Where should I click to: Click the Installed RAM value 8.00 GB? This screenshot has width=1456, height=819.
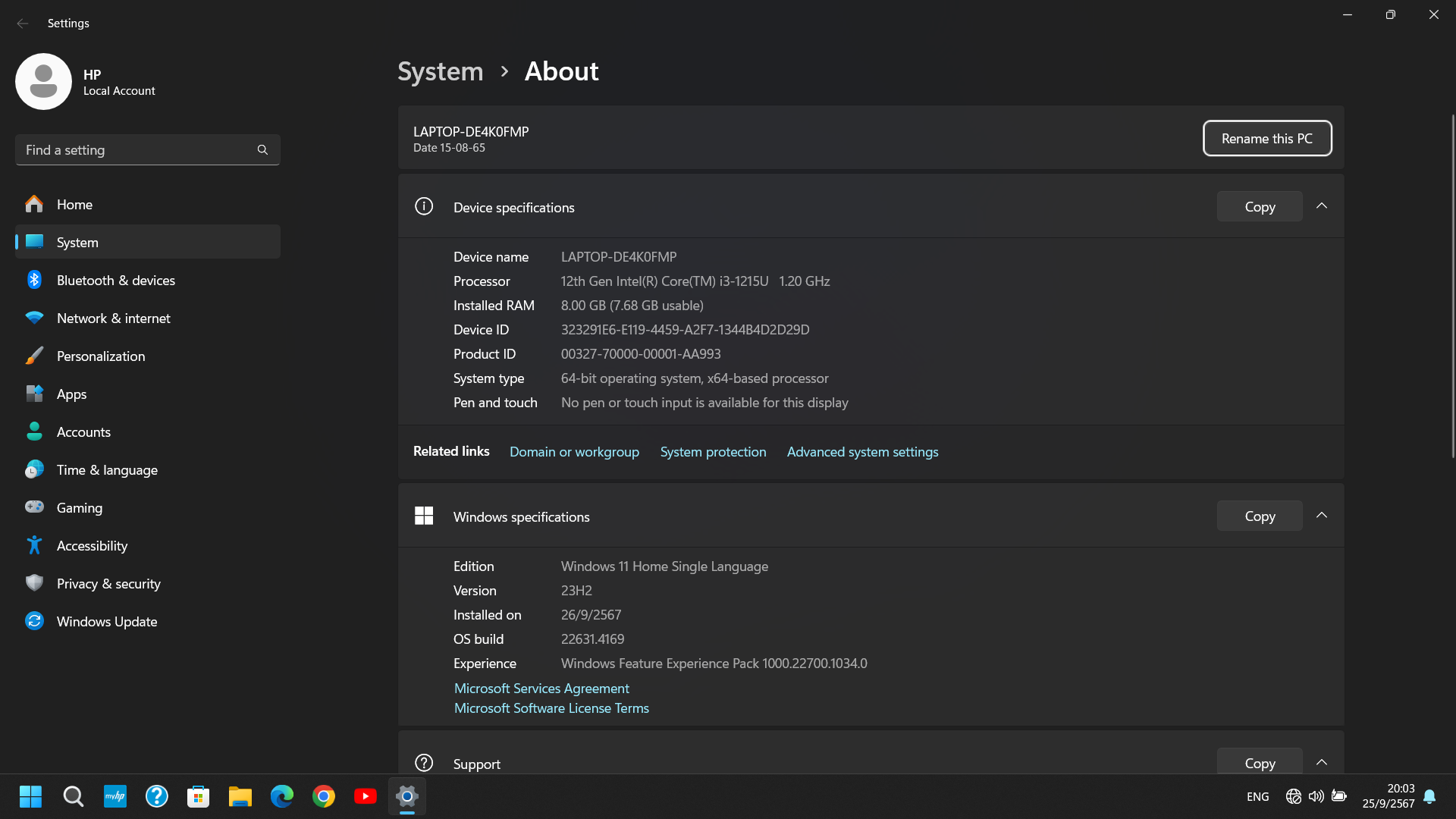click(632, 306)
